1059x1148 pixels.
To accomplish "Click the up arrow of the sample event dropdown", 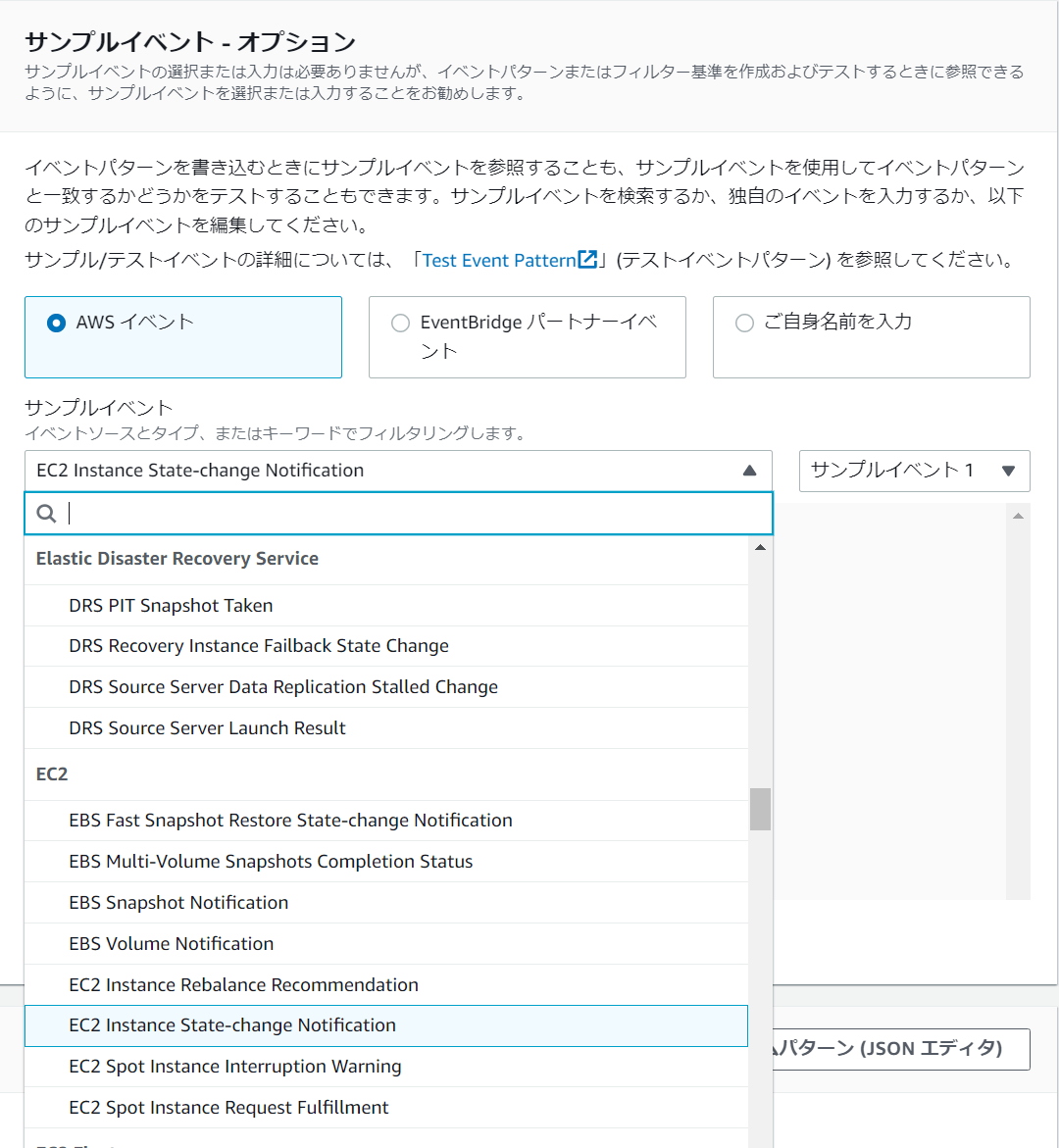I will 749,471.
